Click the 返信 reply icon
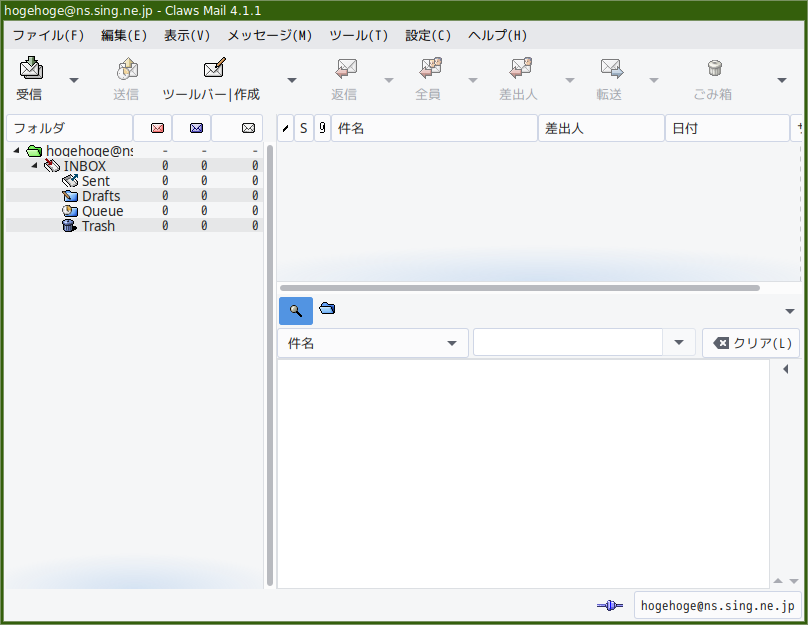The height and width of the screenshot is (625, 808). tap(346, 68)
